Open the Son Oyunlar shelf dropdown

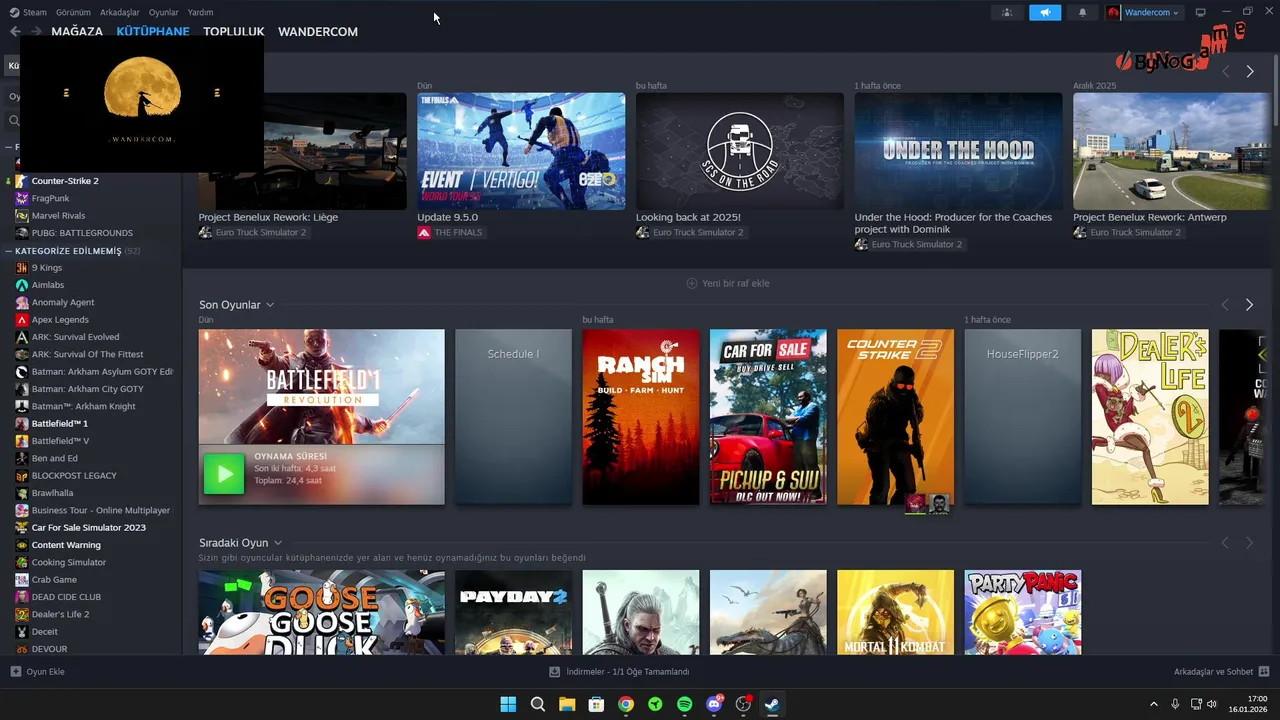pyautogui.click(x=270, y=305)
